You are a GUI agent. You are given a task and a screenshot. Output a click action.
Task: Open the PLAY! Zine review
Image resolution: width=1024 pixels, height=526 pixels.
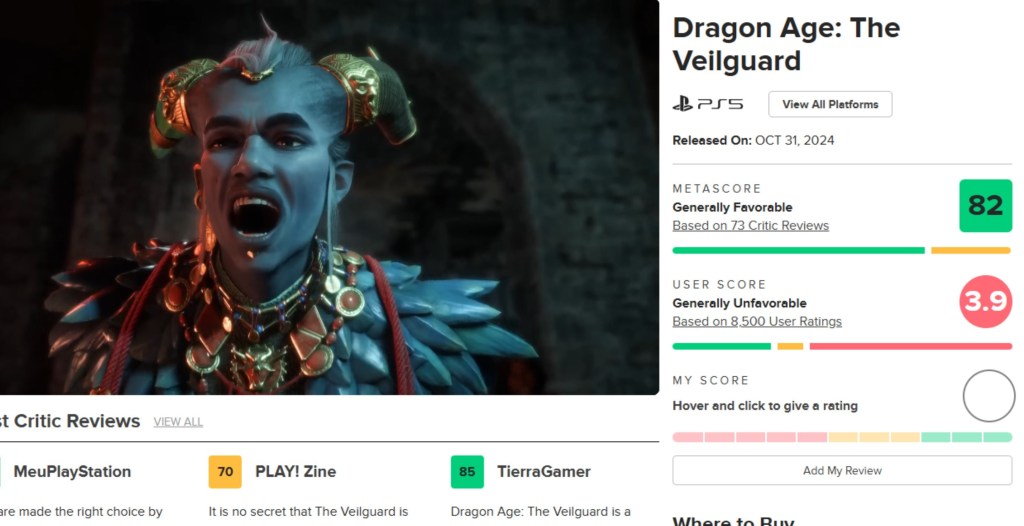[295, 472]
